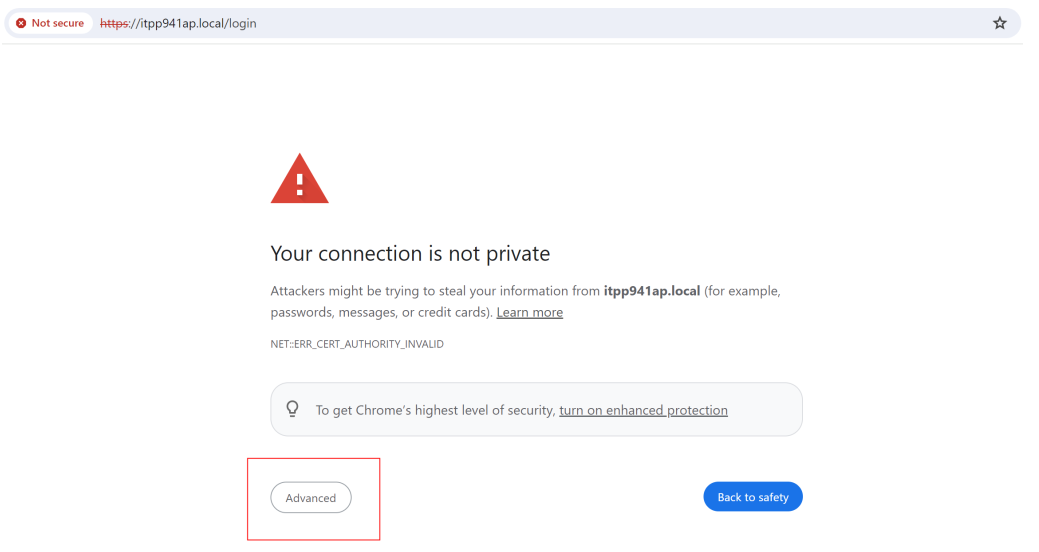This screenshot has width=1039, height=552.
Task: Click the lightbulb icon in the tip box
Action: [x=293, y=409]
